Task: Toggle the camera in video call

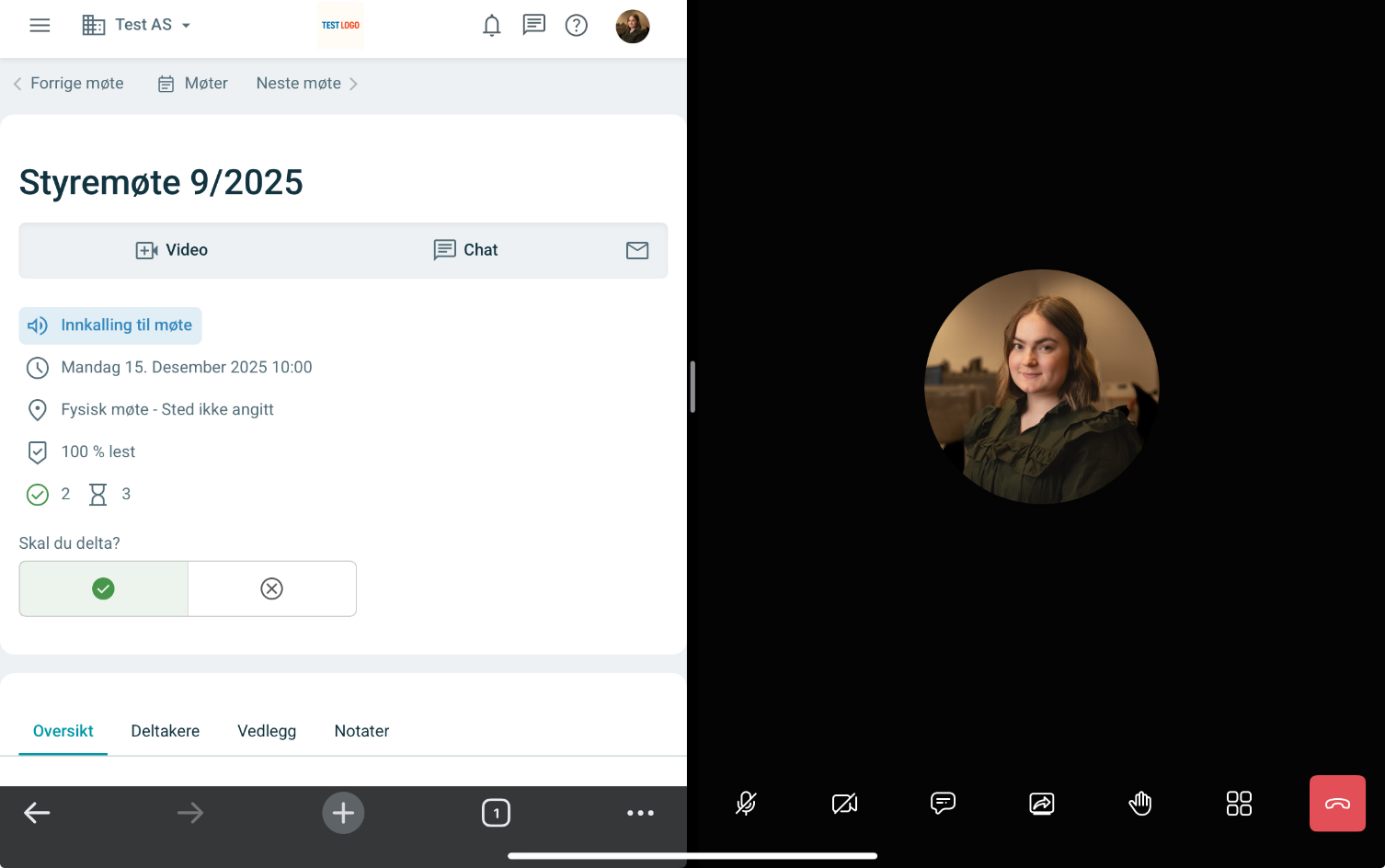Action: (844, 804)
